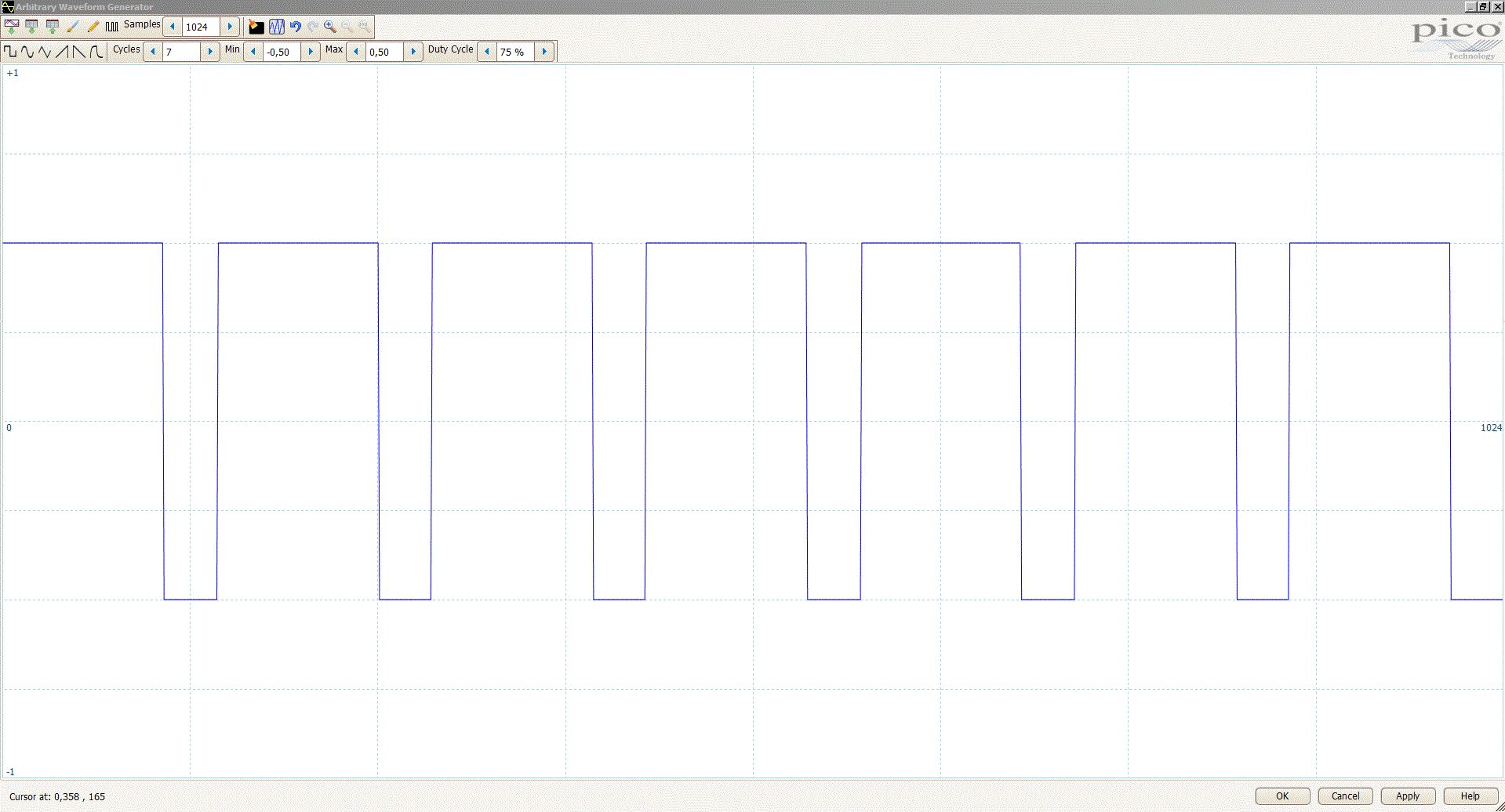The width and height of the screenshot is (1505, 812).
Task: Choose the pencil freehand drawing tool
Action: 93,27
